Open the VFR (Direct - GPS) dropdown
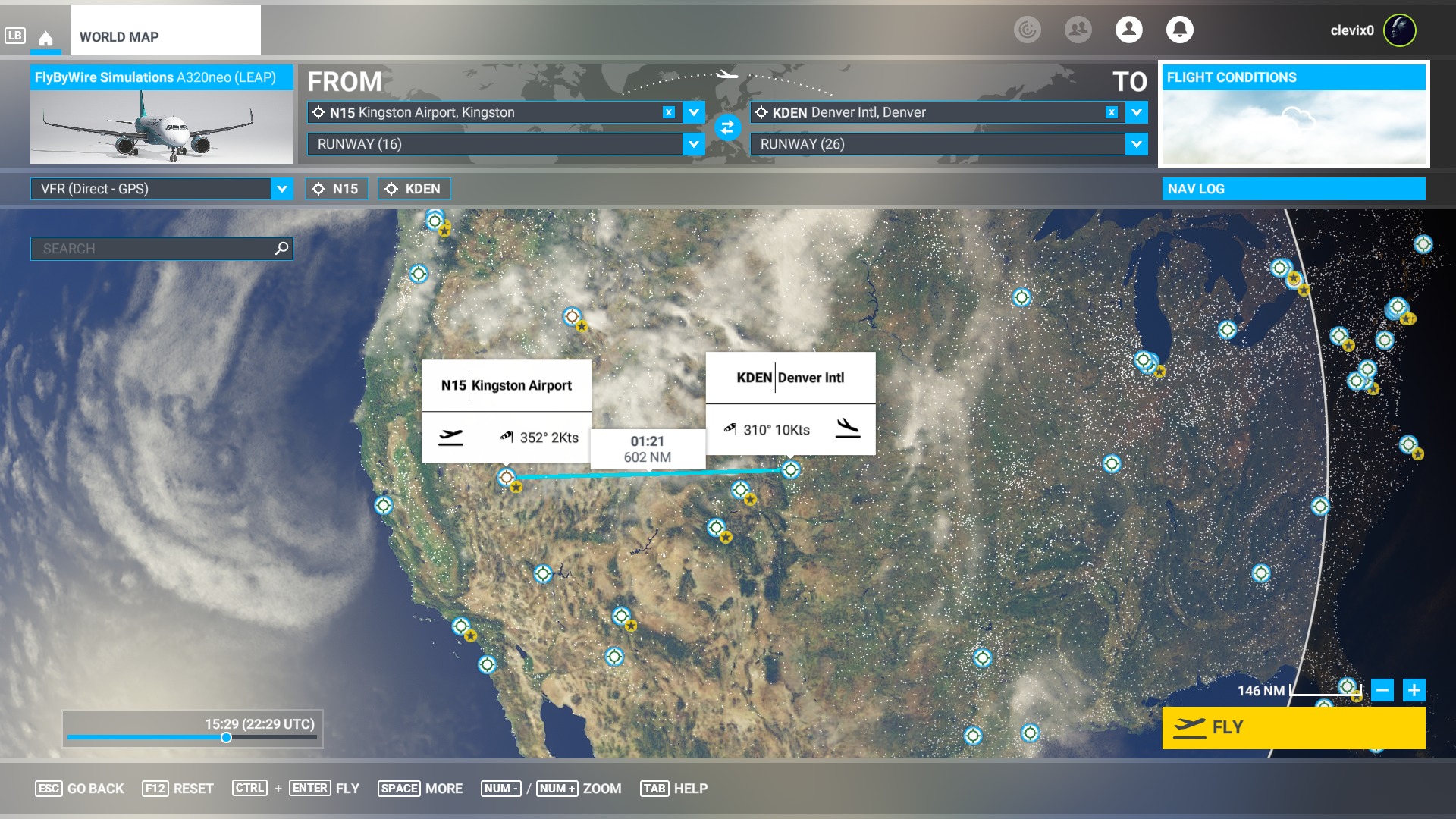This screenshot has width=1456, height=819. tap(161, 189)
